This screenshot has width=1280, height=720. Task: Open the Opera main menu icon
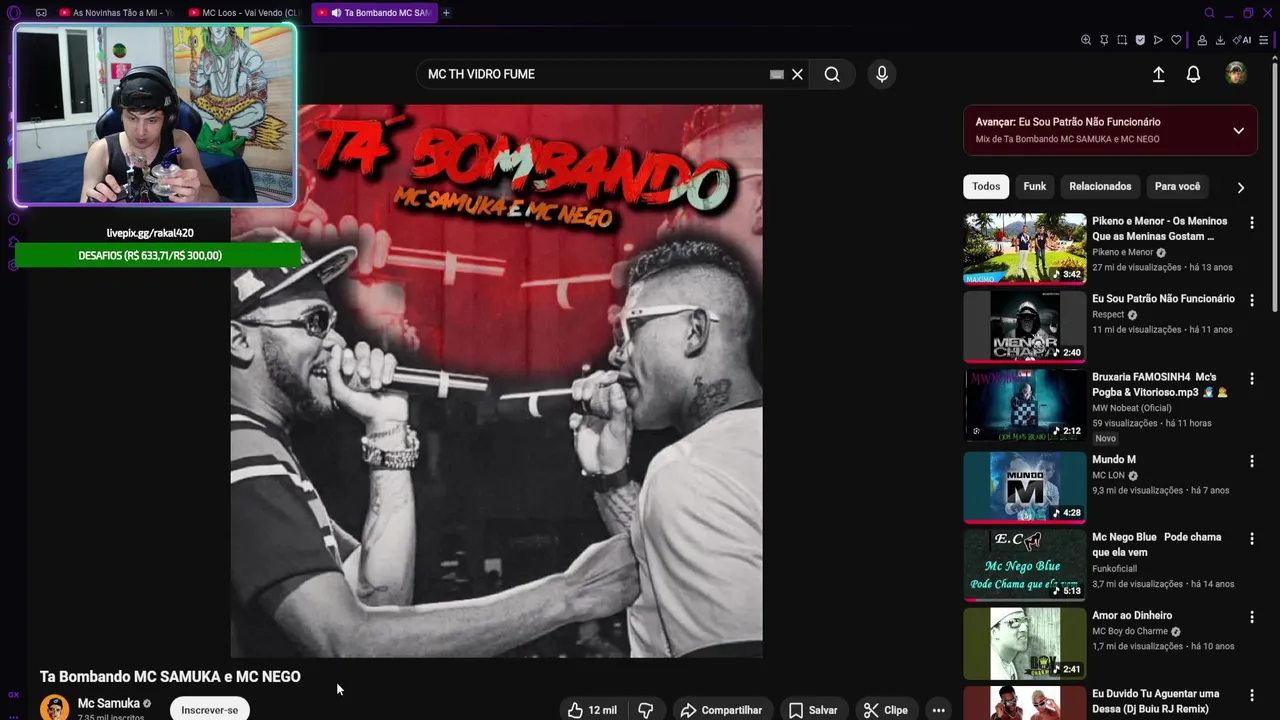point(13,13)
